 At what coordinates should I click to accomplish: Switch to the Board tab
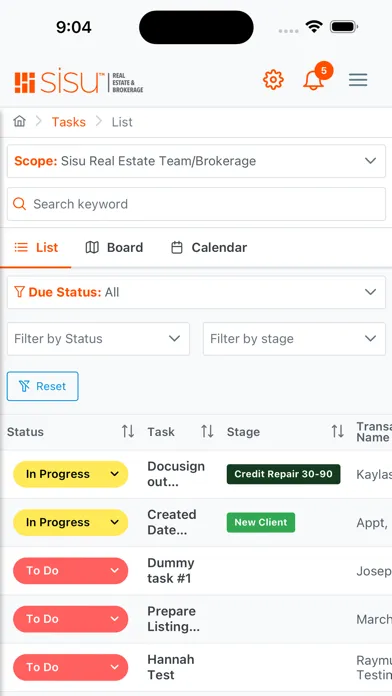(114, 248)
